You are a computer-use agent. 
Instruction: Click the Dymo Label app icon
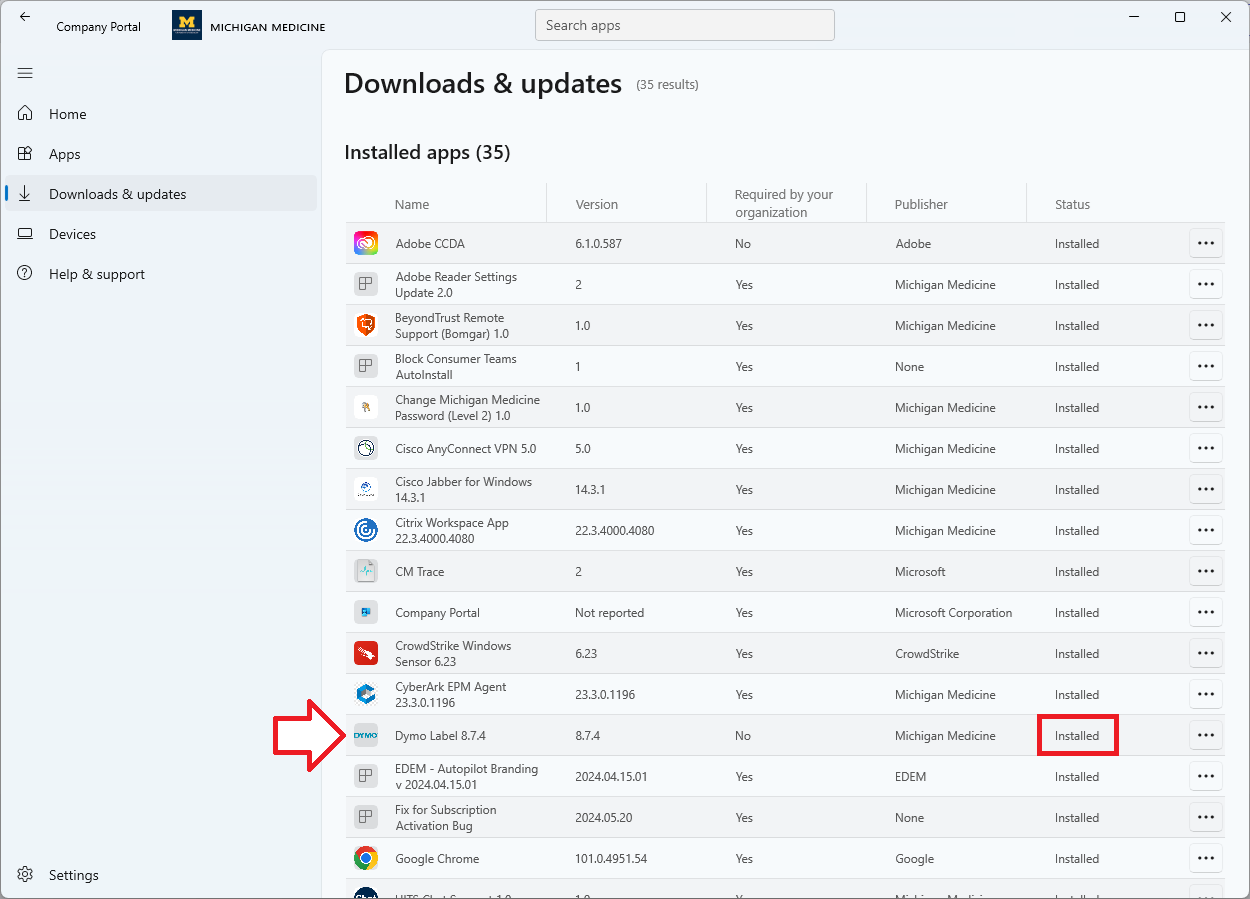click(366, 736)
